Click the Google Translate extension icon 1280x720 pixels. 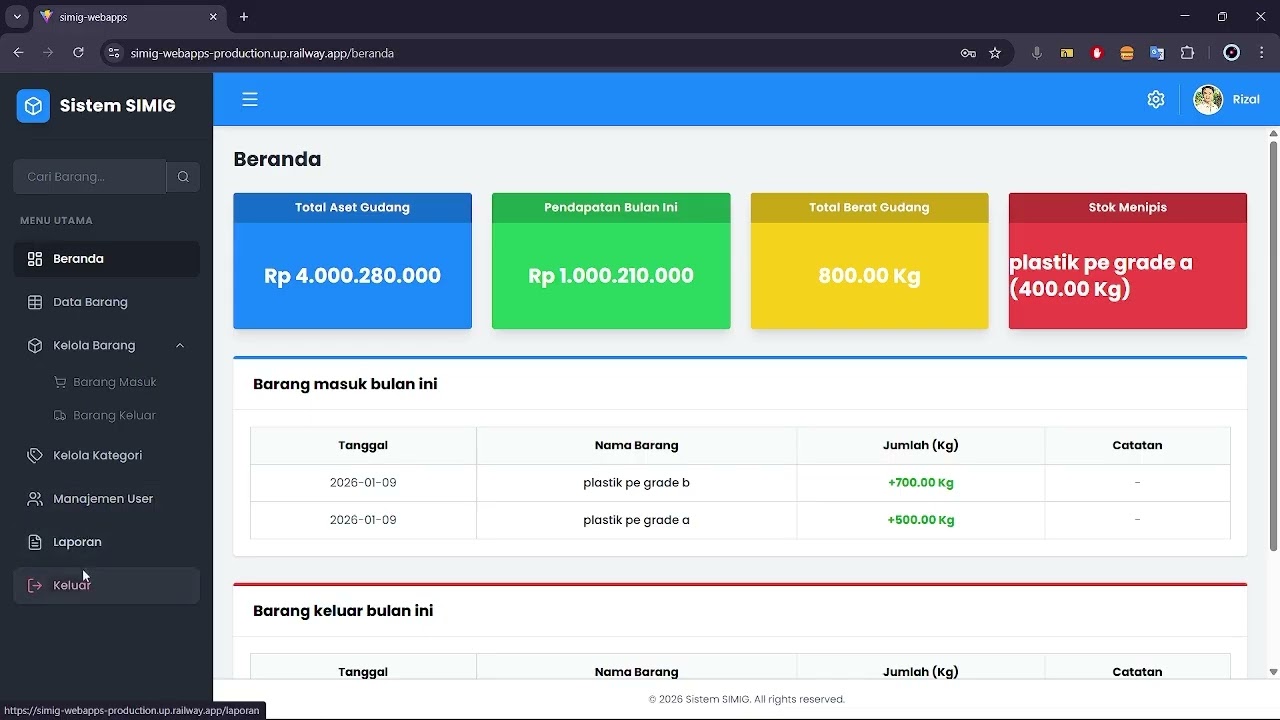(x=1157, y=53)
